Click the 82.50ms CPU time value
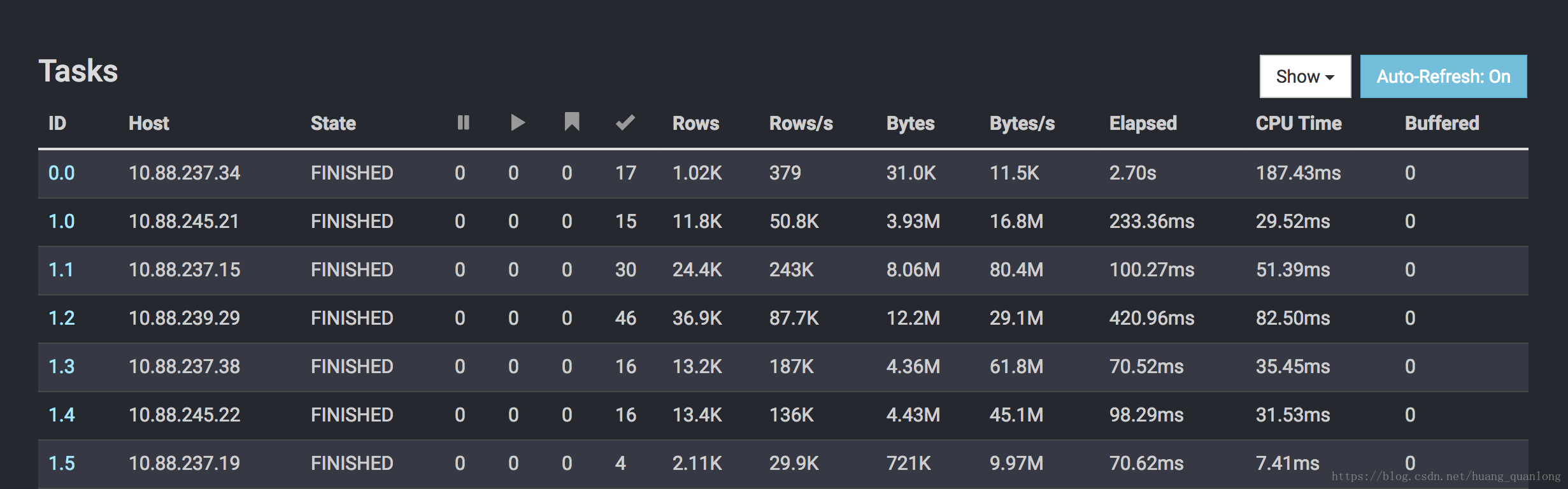Screen dimensions: 1568x489 click(x=1293, y=318)
